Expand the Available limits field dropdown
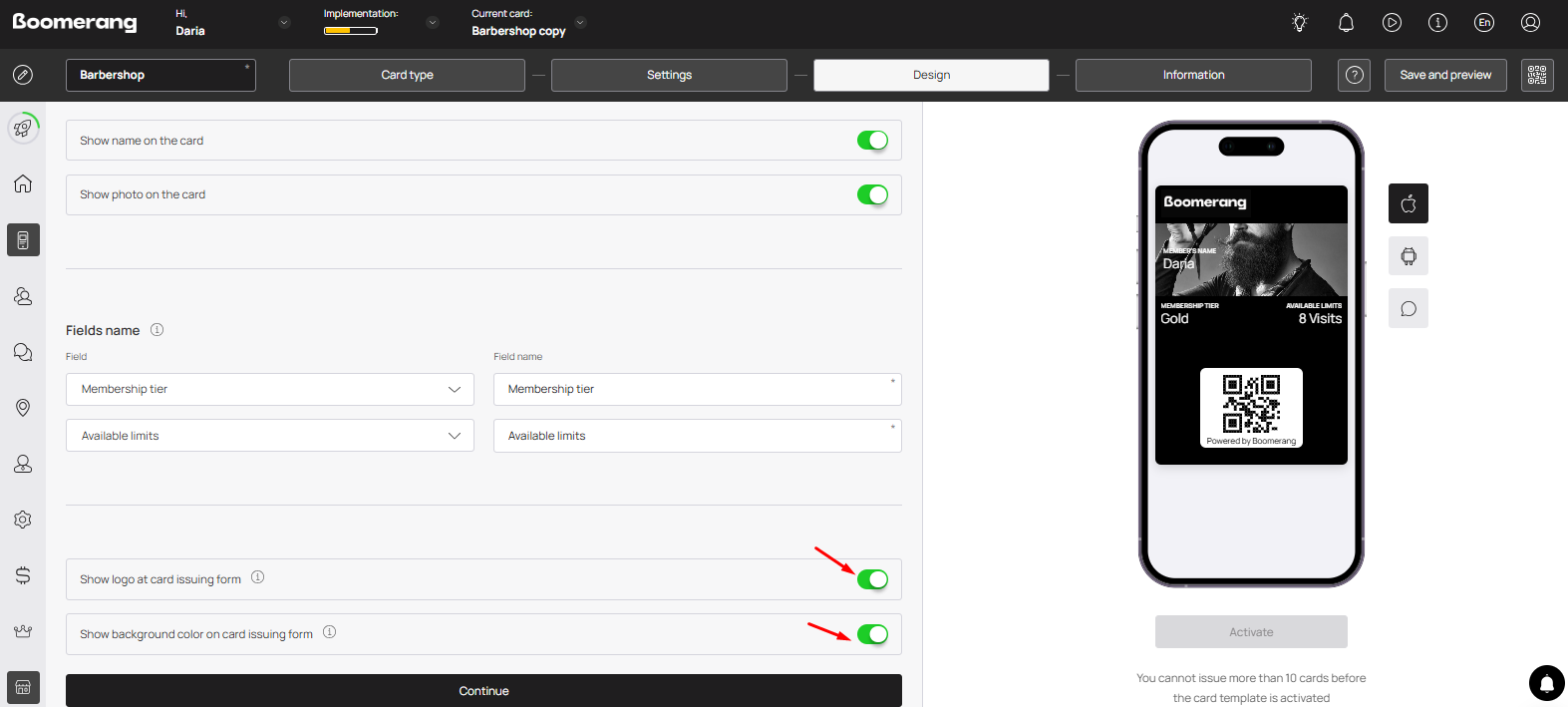1568x707 pixels. 270,436
